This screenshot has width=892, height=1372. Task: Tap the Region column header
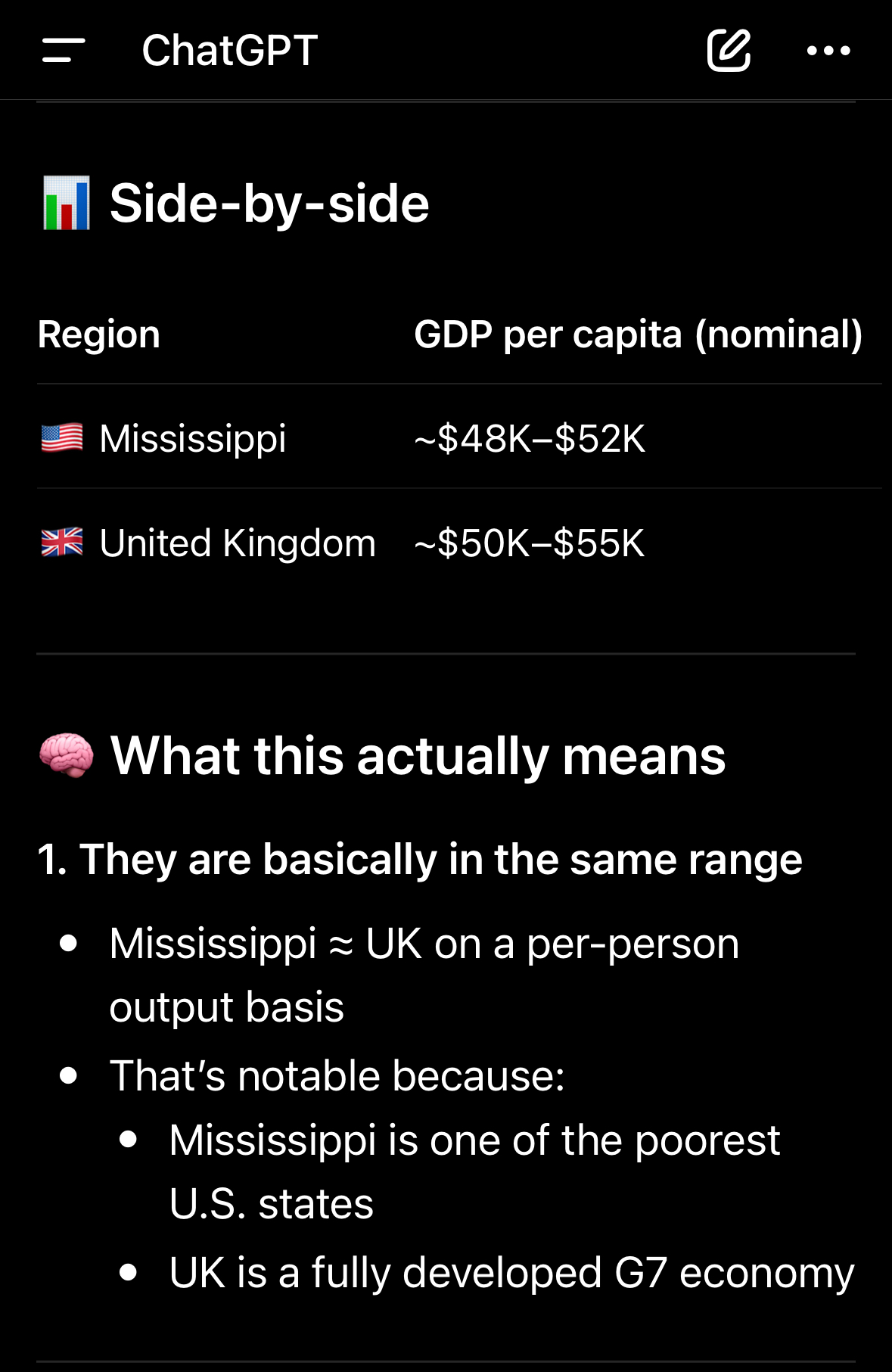point(99,334)
